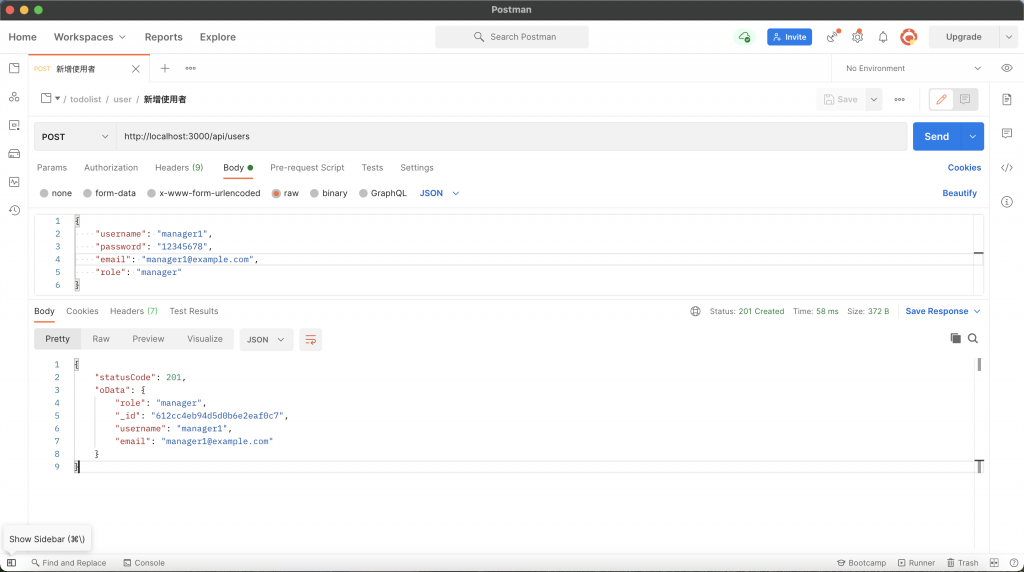Toggle two-pane view icon in status bar
The width and height of the screenshot is (1024, 572).
[x=994, y=563]
